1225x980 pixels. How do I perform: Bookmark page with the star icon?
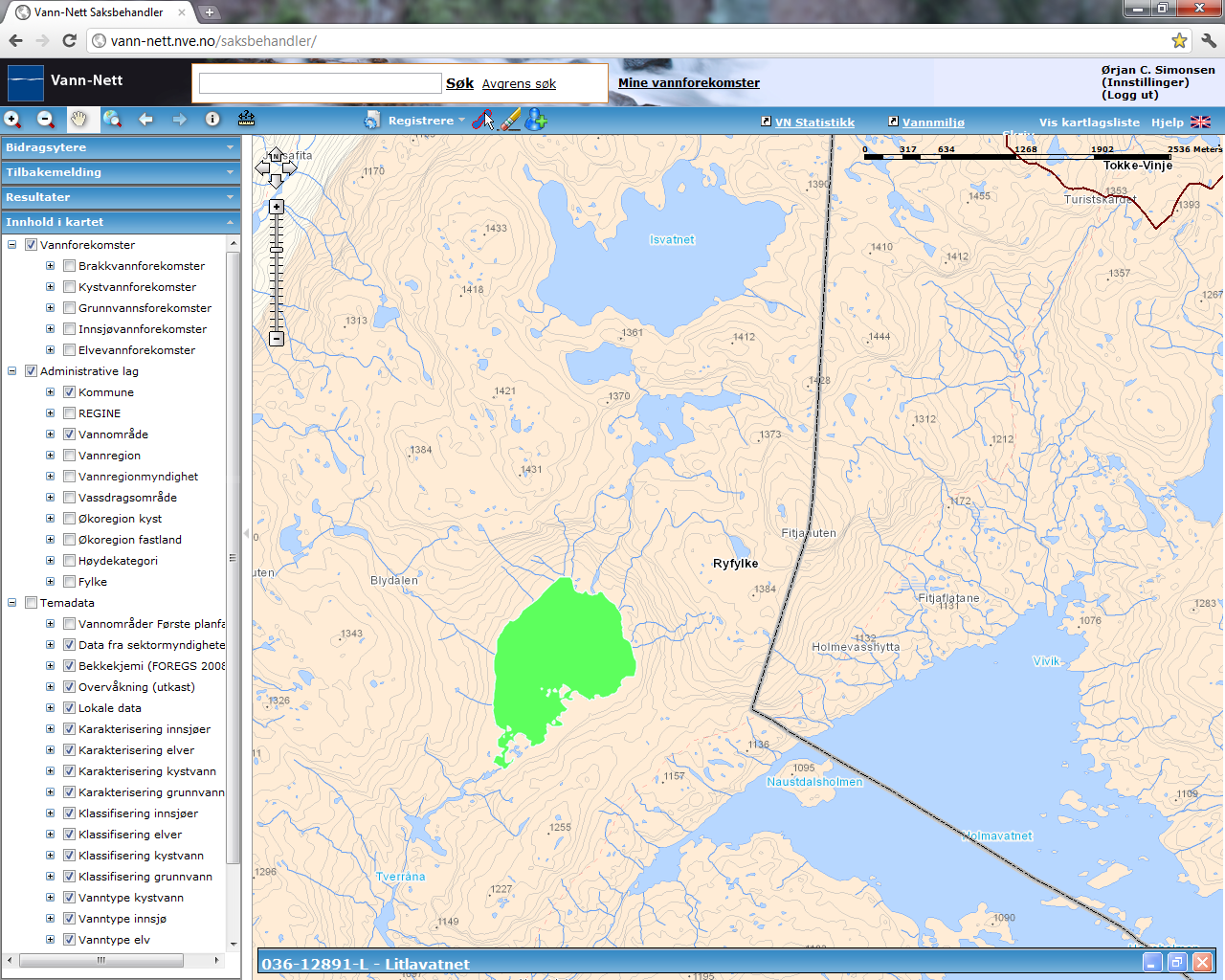[1179, 40]
